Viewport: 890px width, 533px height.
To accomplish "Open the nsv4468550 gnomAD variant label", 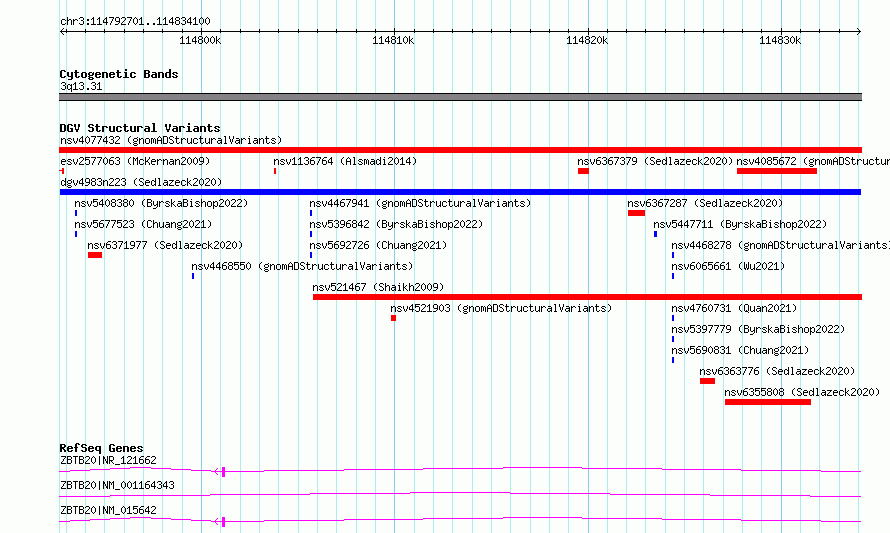I will click(302, 266).
